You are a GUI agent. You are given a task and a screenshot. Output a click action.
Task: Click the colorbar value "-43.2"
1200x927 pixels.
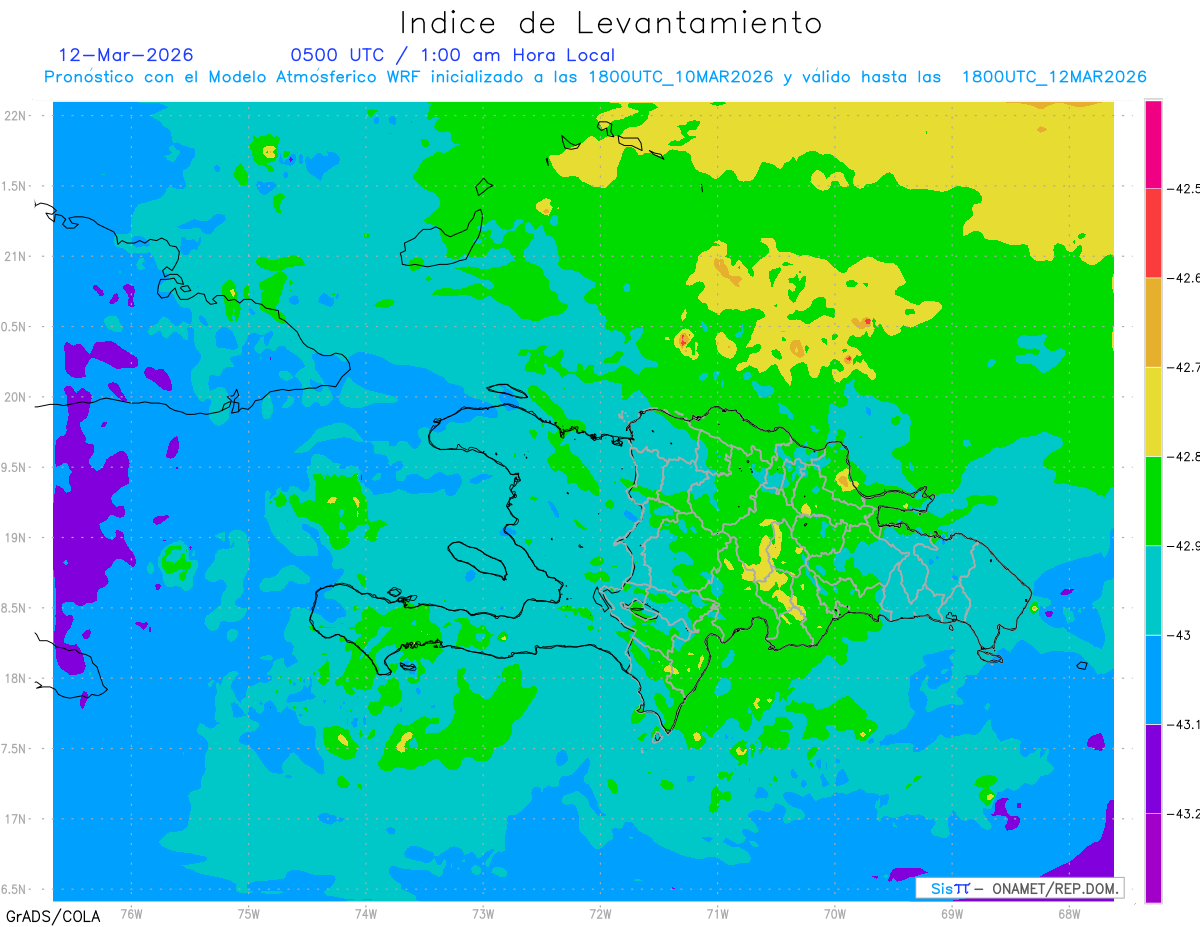pos(1184,814)
